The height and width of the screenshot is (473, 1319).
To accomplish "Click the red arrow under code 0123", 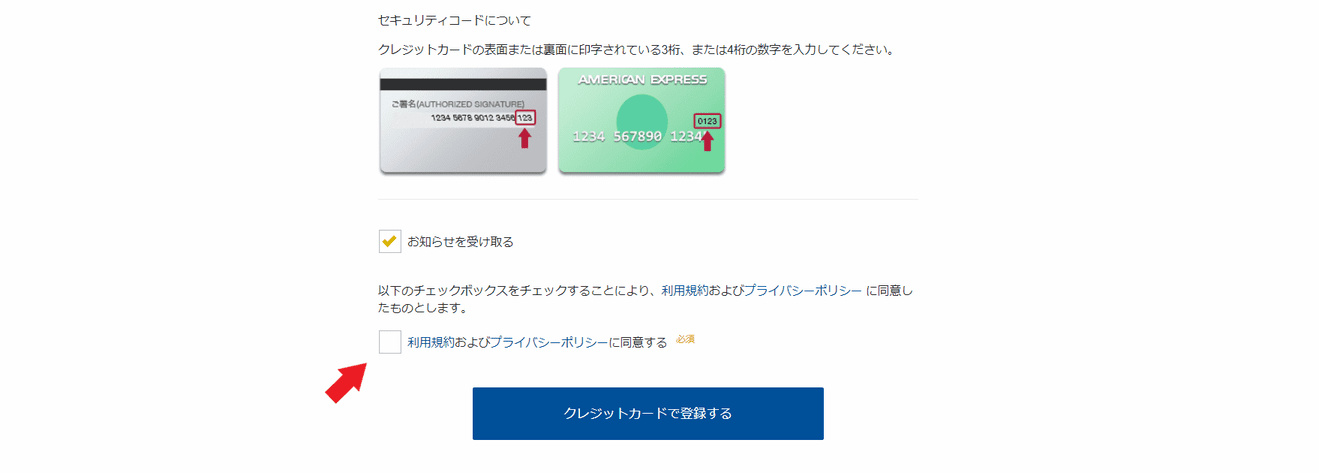I will coord(707,141).
